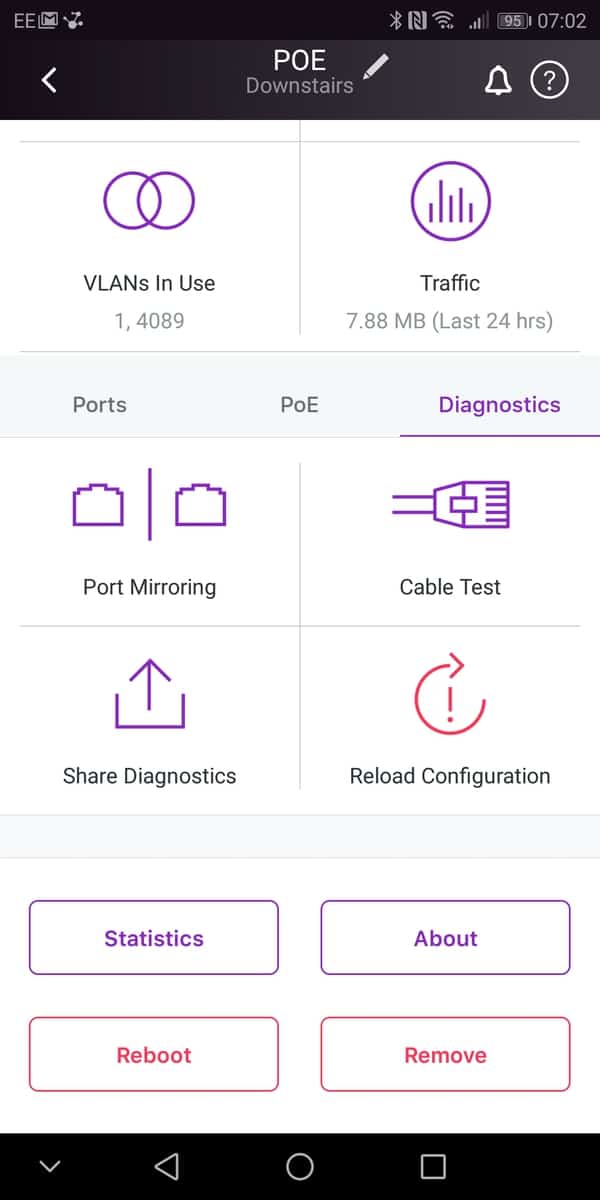
Task: Open VLANs In Use overlapping circles icon
Action: (x=150, y=200)
